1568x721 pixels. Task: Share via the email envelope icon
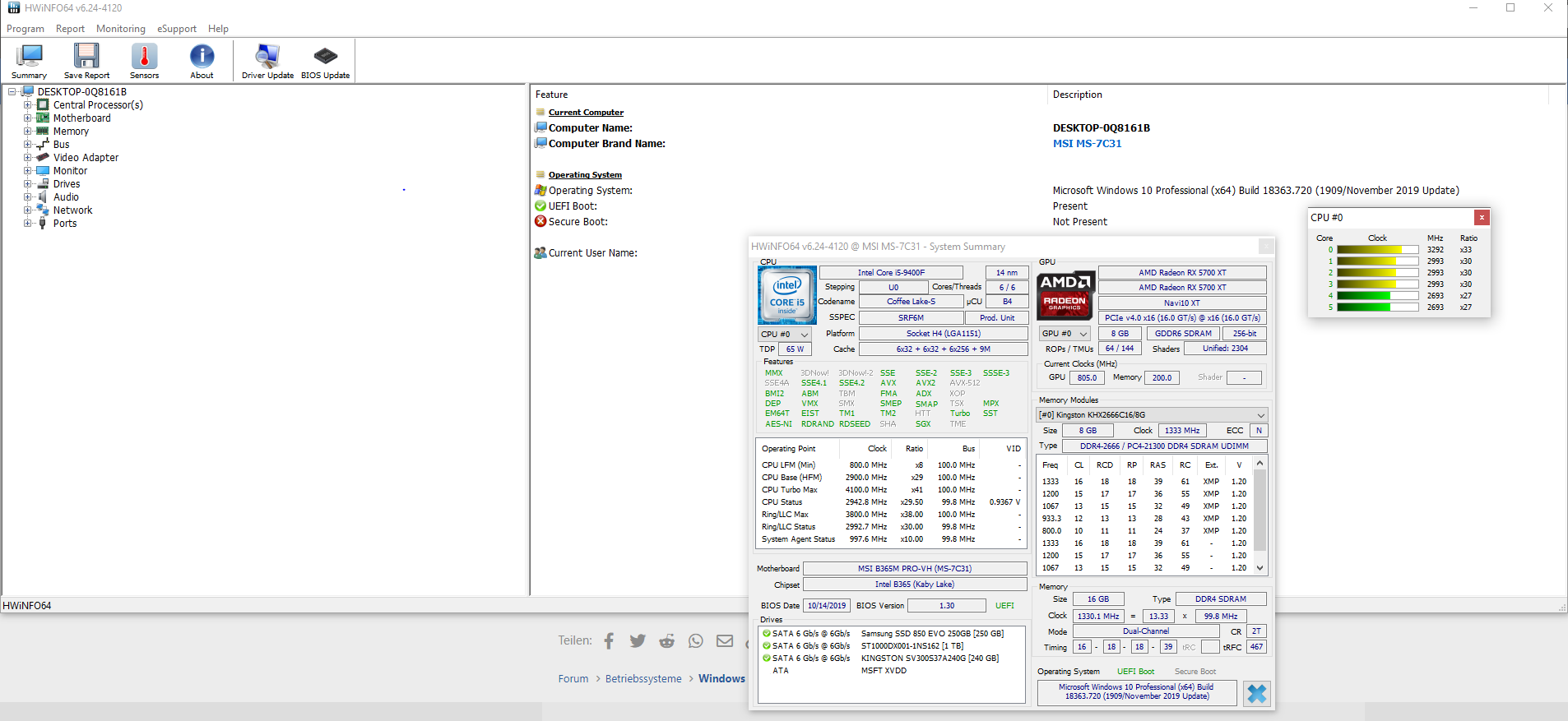click(725, 641)
